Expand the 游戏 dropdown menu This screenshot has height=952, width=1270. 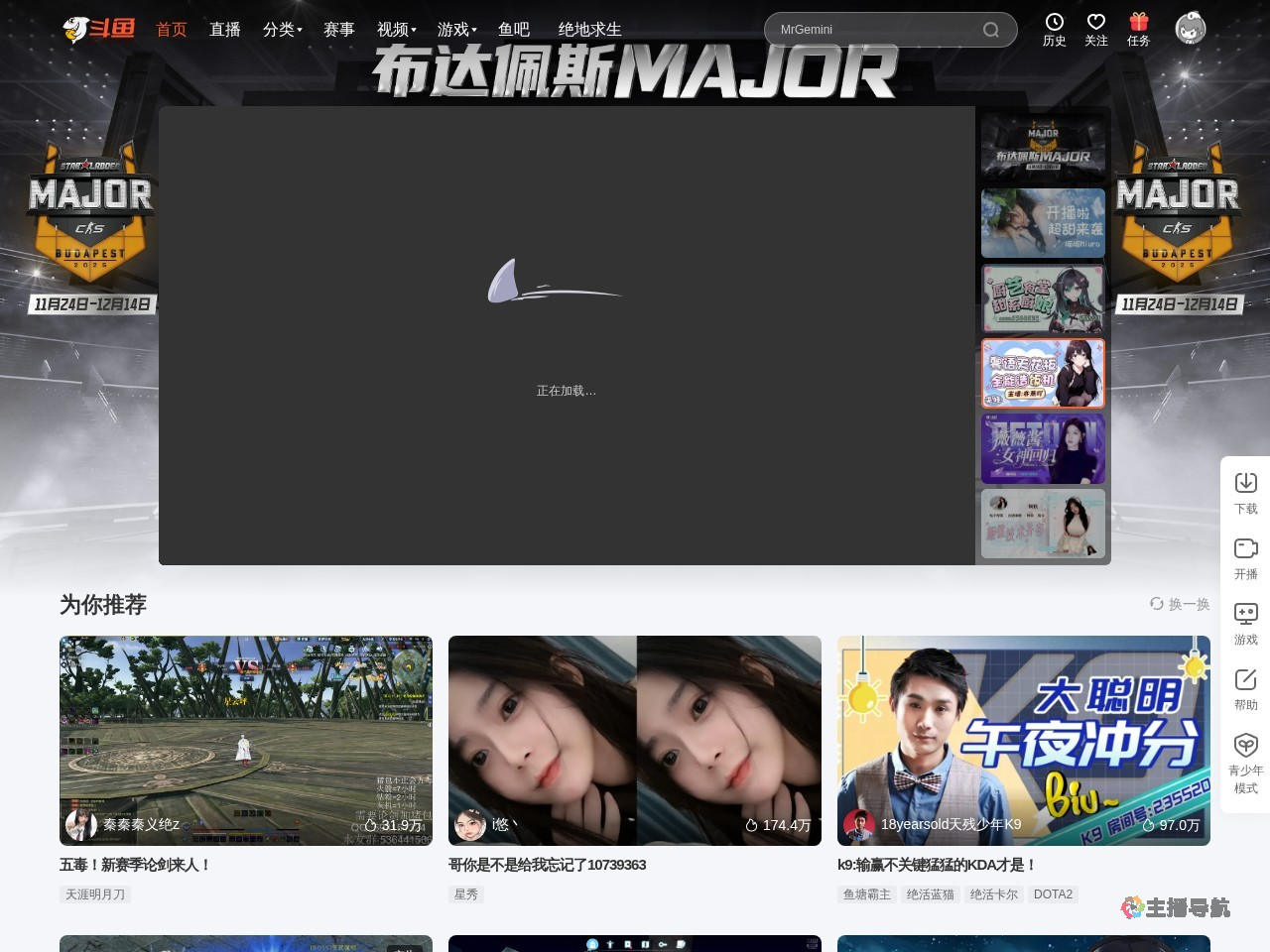(x=453, y=30)
